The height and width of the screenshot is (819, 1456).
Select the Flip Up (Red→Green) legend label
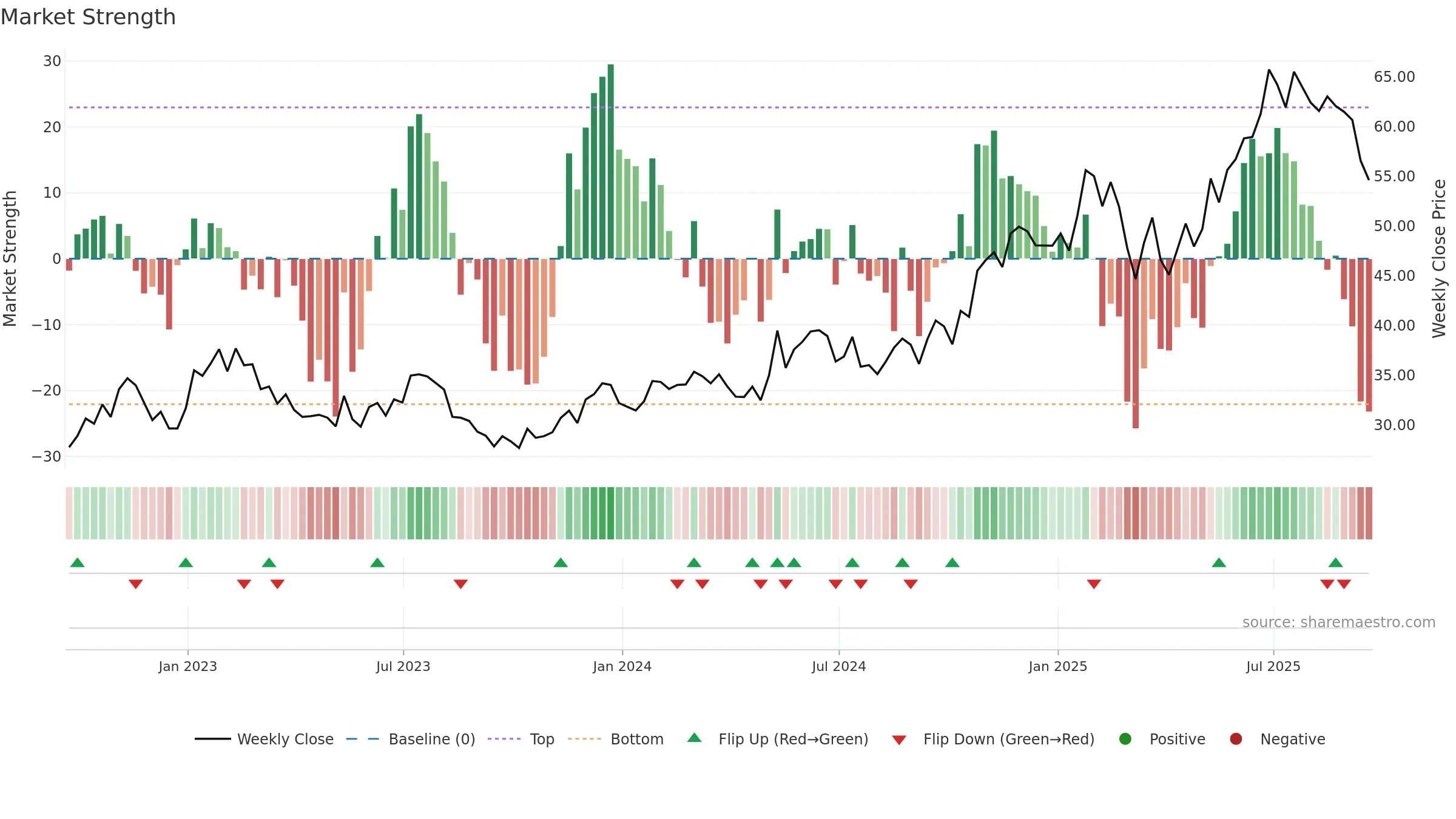(794, 739)
